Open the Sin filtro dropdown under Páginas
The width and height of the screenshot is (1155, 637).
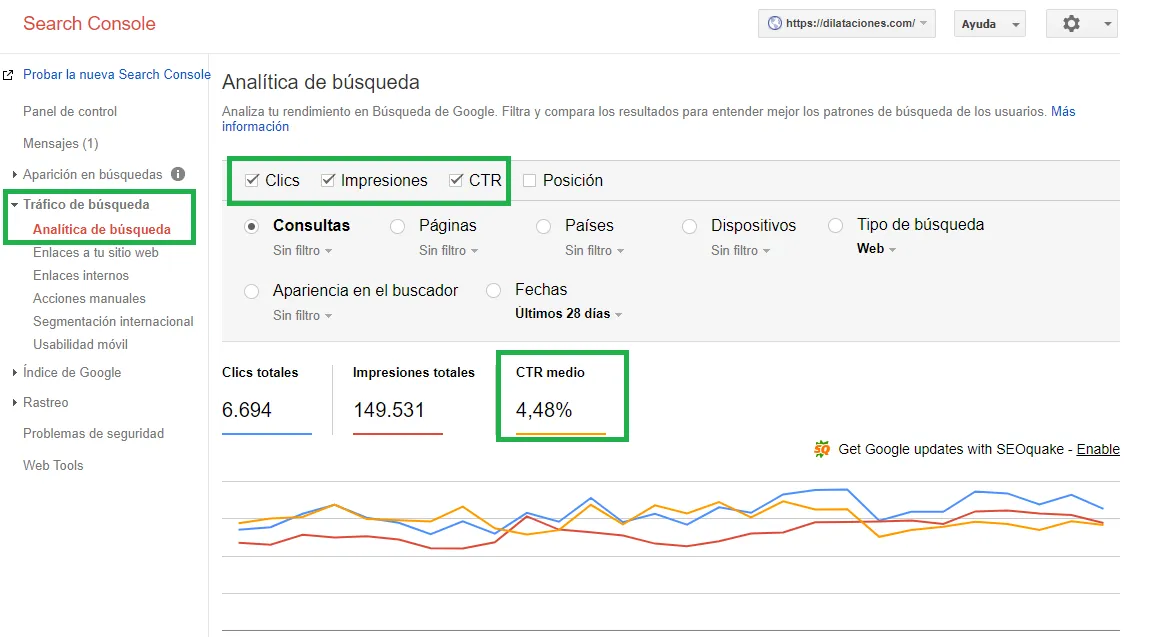pos(449,250)
